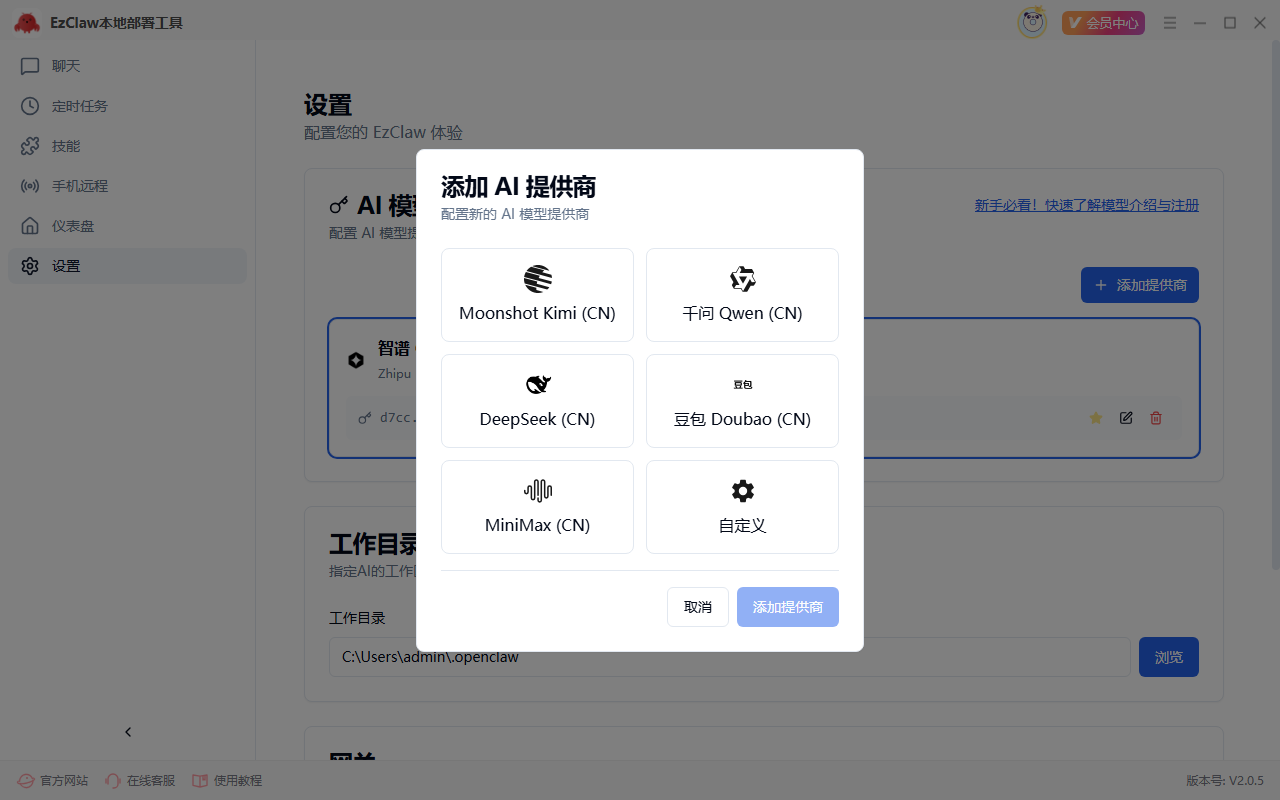
Task: Open the 会员中心 member center
Action: pyautogui.click(x=1103, y=23)
